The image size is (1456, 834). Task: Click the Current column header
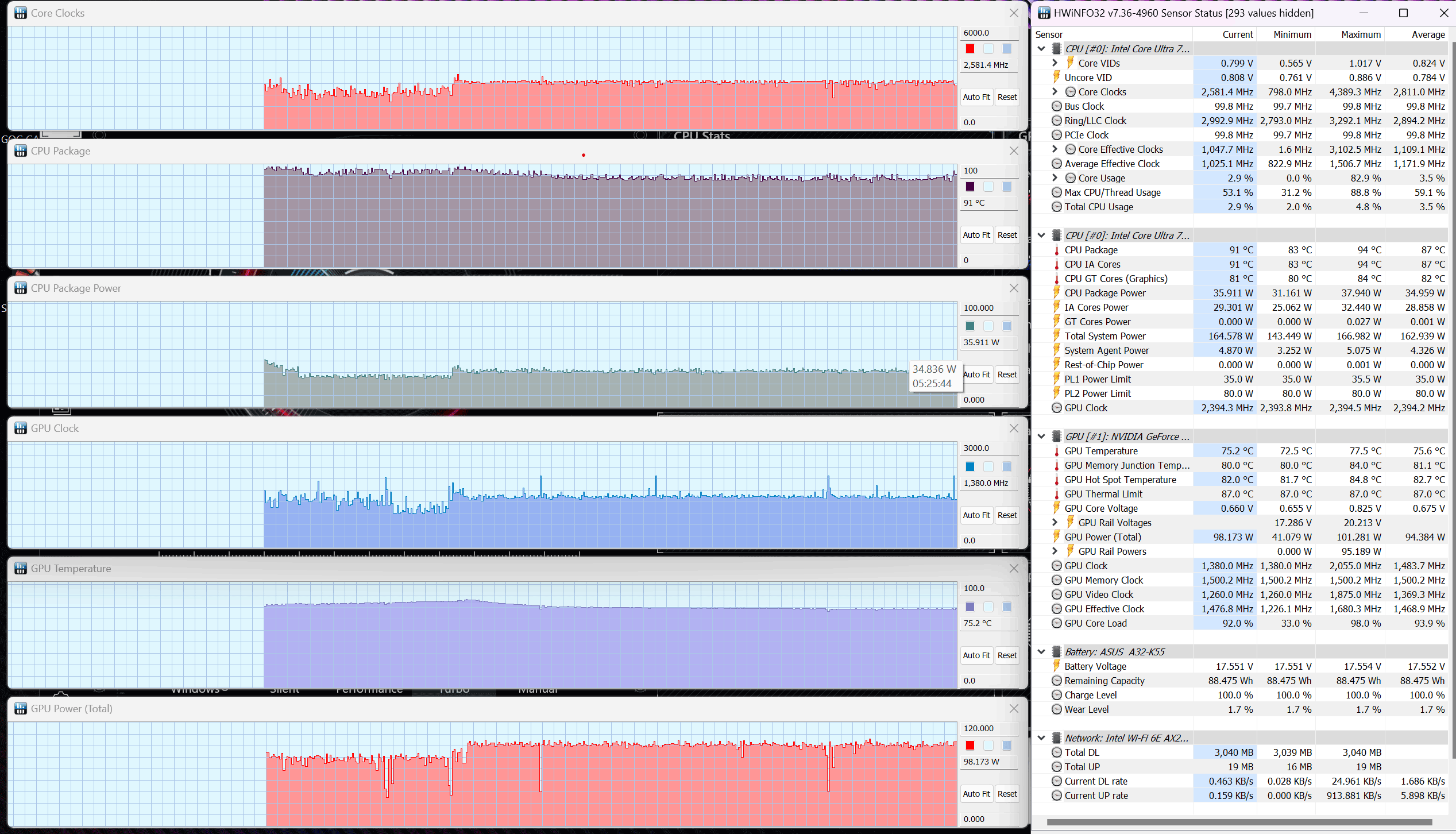(1225, 34)
